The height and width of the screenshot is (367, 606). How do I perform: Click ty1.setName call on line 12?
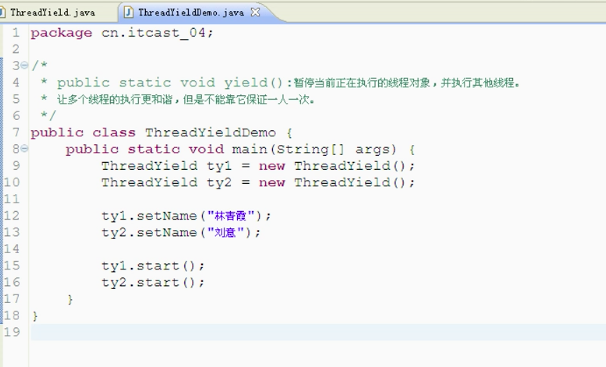pos(186,216)
